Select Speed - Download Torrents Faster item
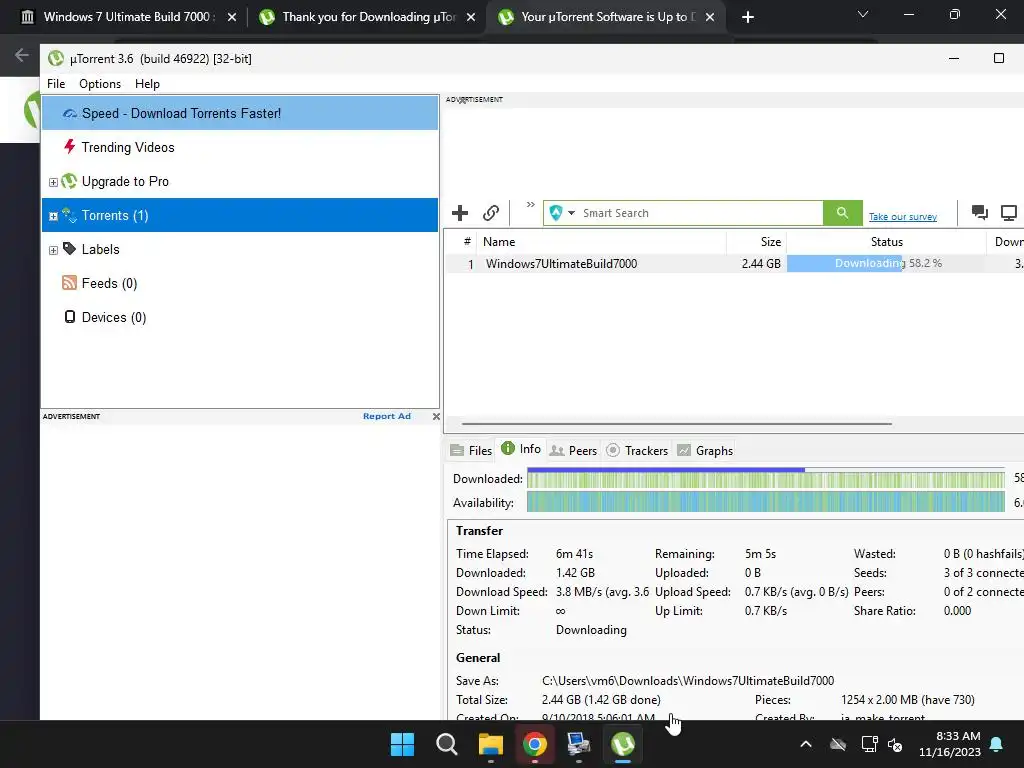 [240, 113]
